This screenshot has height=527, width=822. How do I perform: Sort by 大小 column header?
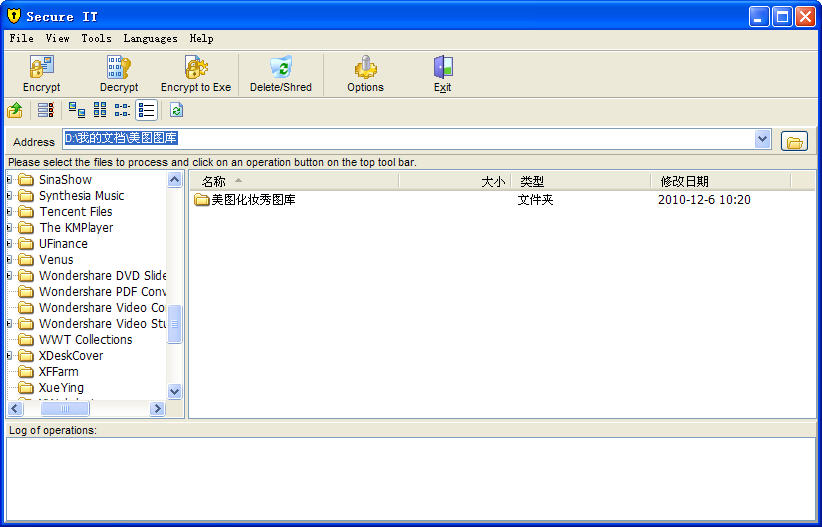click(x=455, y=181)
